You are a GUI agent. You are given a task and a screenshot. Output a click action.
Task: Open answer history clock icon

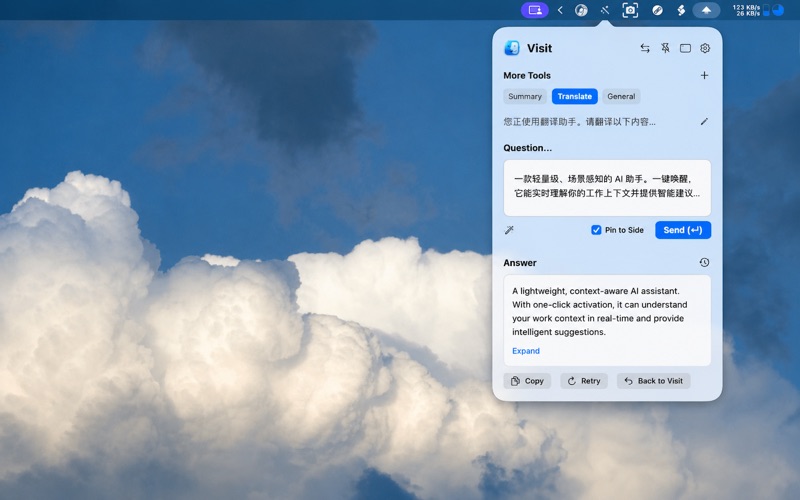click(x=704, y=262)
